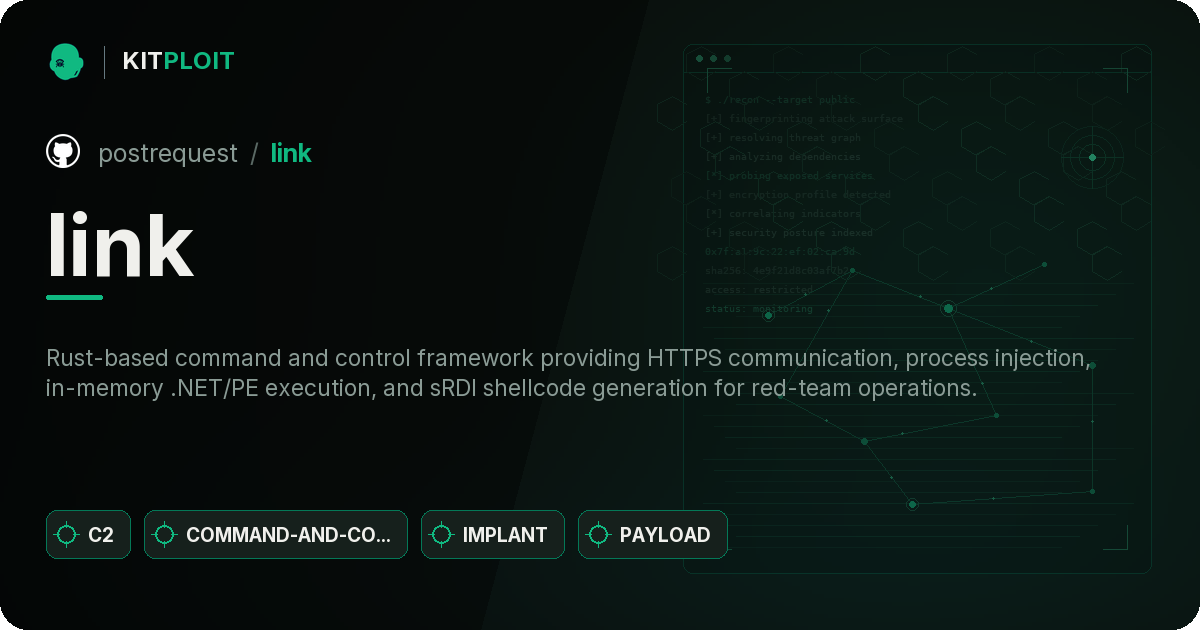
Task: Click the crosshair icon in PAYLOAD tag
Action: pos(598,535)
